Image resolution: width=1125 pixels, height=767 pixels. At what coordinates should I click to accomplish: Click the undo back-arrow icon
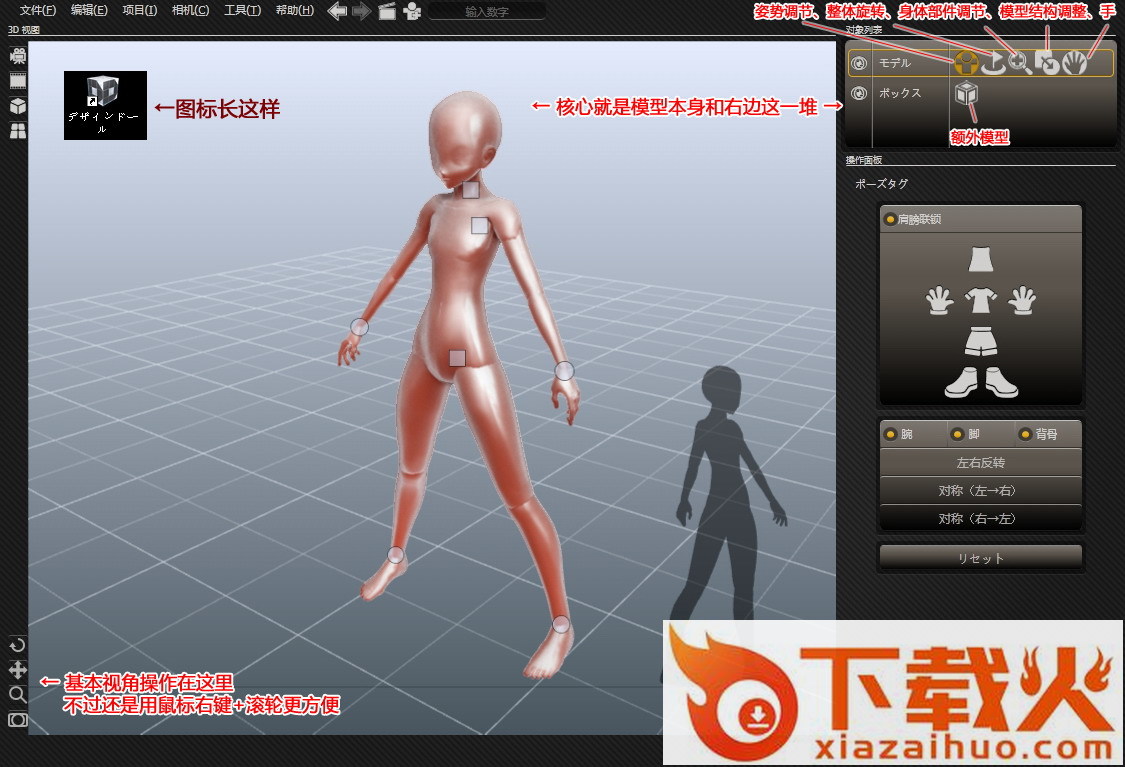pos(337,11)
